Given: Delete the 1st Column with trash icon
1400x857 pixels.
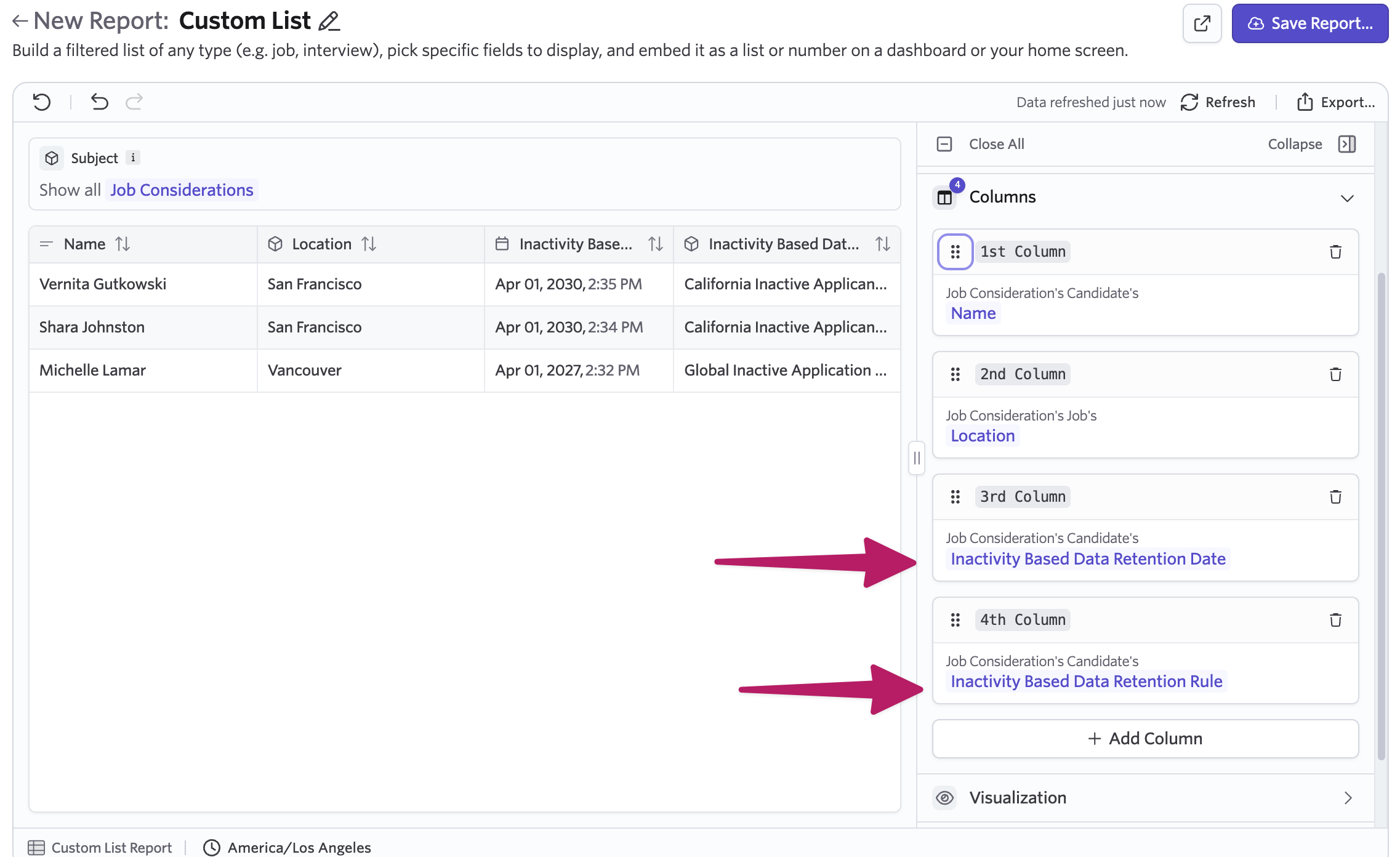Looking at the screenshot, I should [x=1335, y=252].
